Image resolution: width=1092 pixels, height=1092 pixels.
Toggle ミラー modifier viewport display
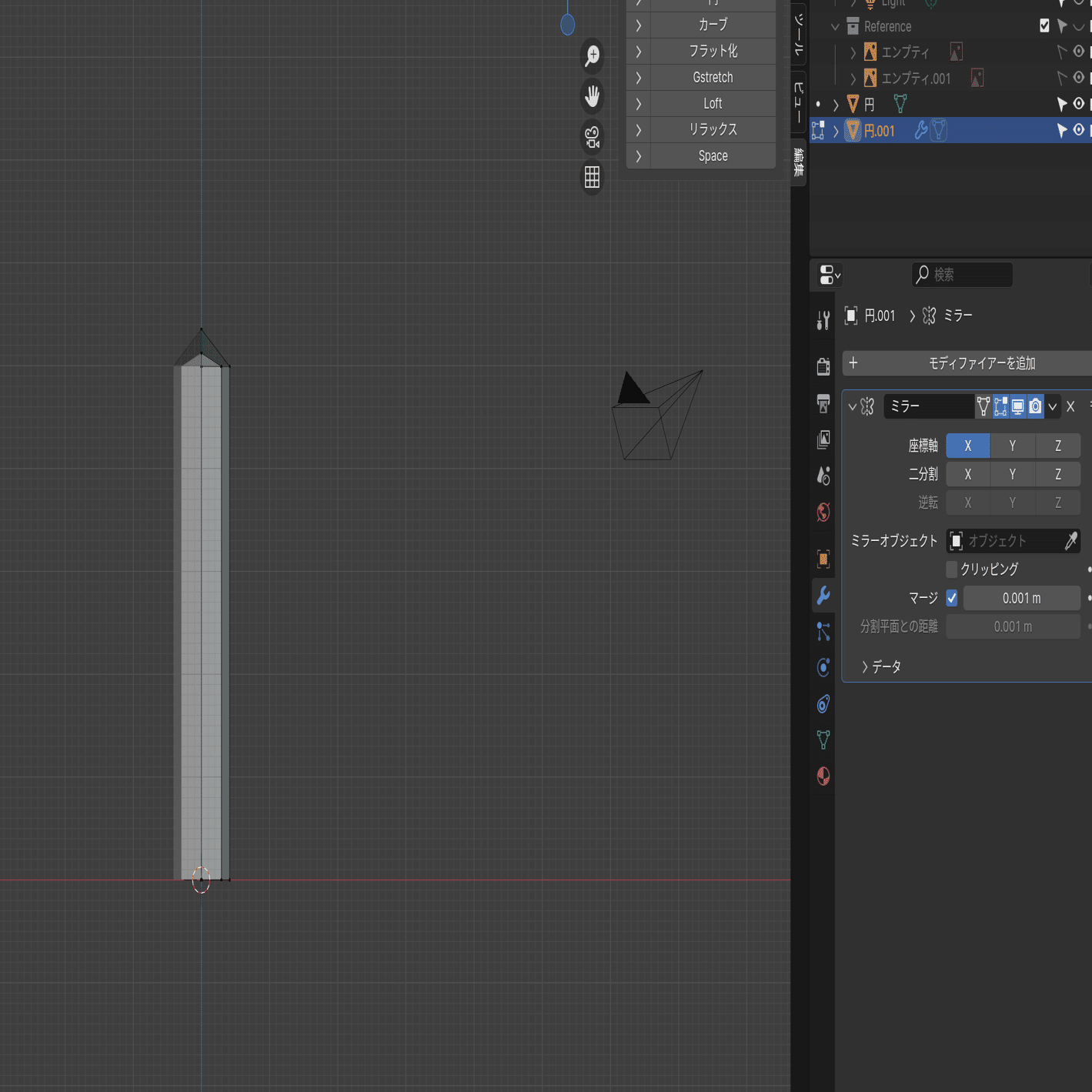pyautogui.click(x=1018, y=406)
